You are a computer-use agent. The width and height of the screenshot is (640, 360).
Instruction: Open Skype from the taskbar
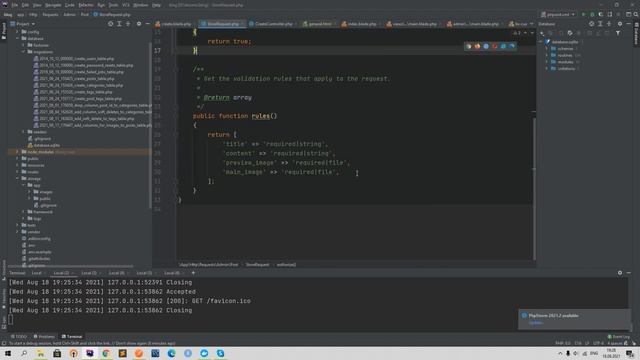[x=220, y=353]
